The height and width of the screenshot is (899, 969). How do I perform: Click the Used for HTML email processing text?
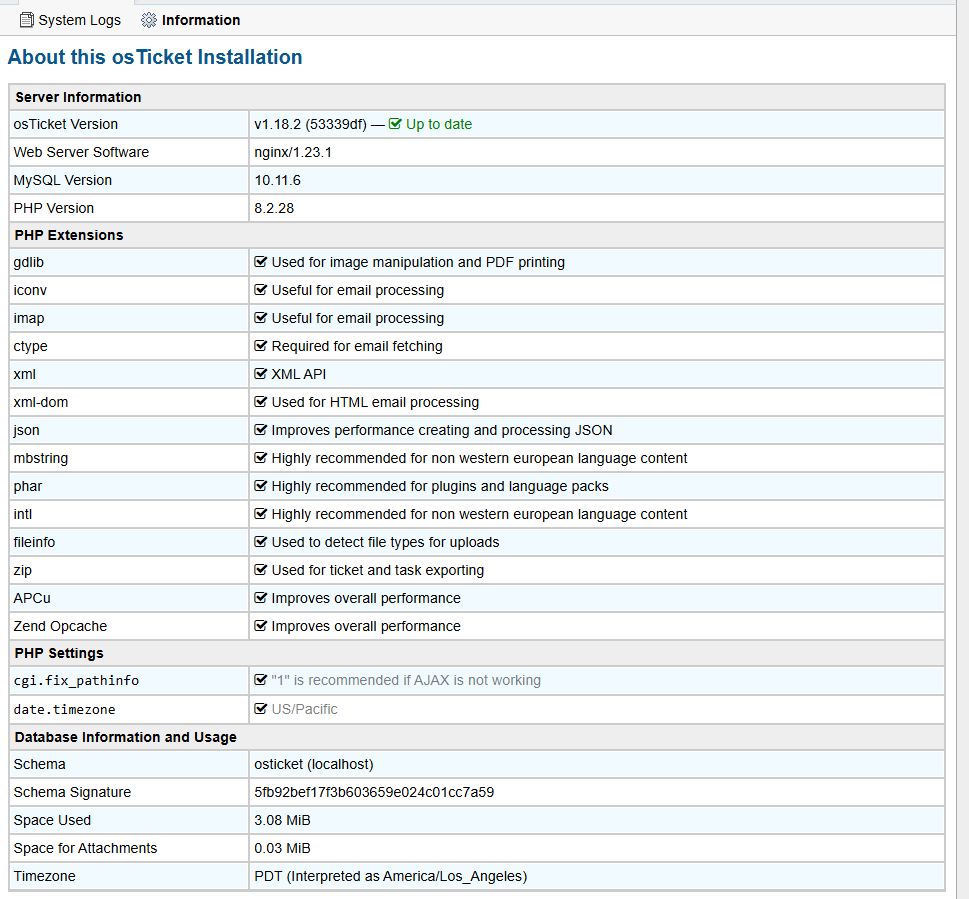click(375, 402)
